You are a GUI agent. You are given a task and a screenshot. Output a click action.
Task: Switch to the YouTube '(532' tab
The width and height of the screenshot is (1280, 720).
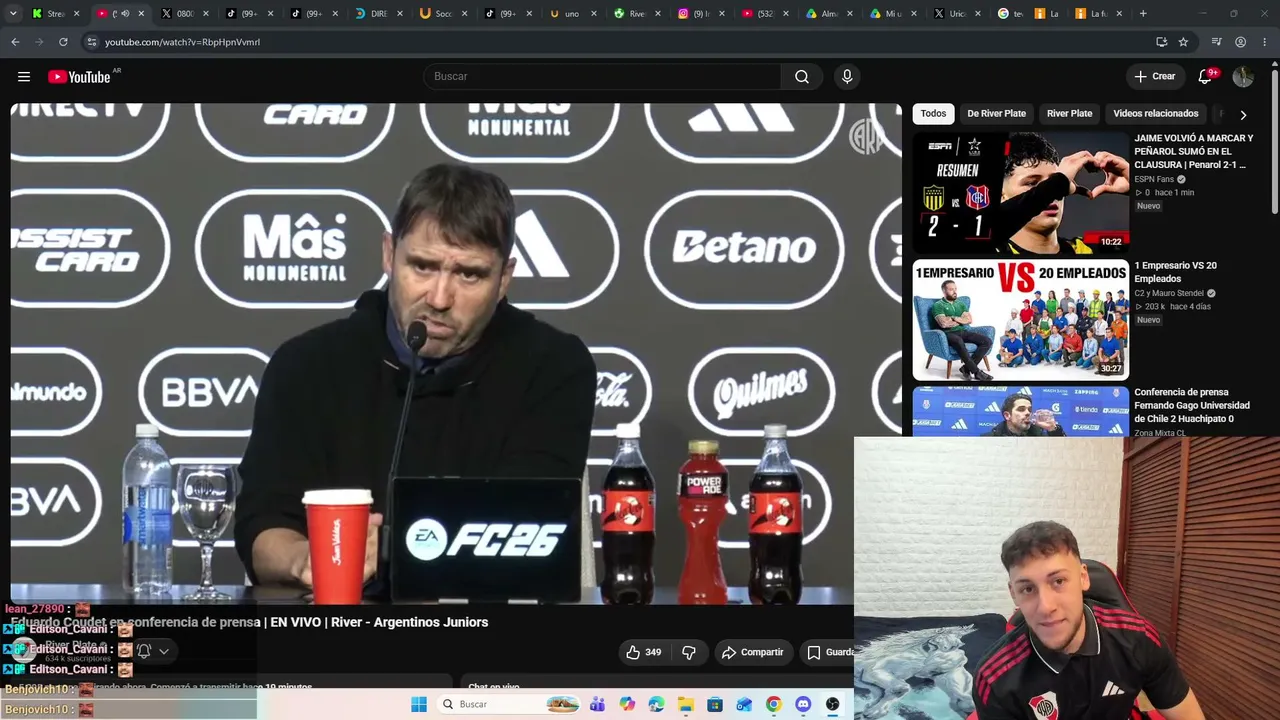click(x=766, y=14)
